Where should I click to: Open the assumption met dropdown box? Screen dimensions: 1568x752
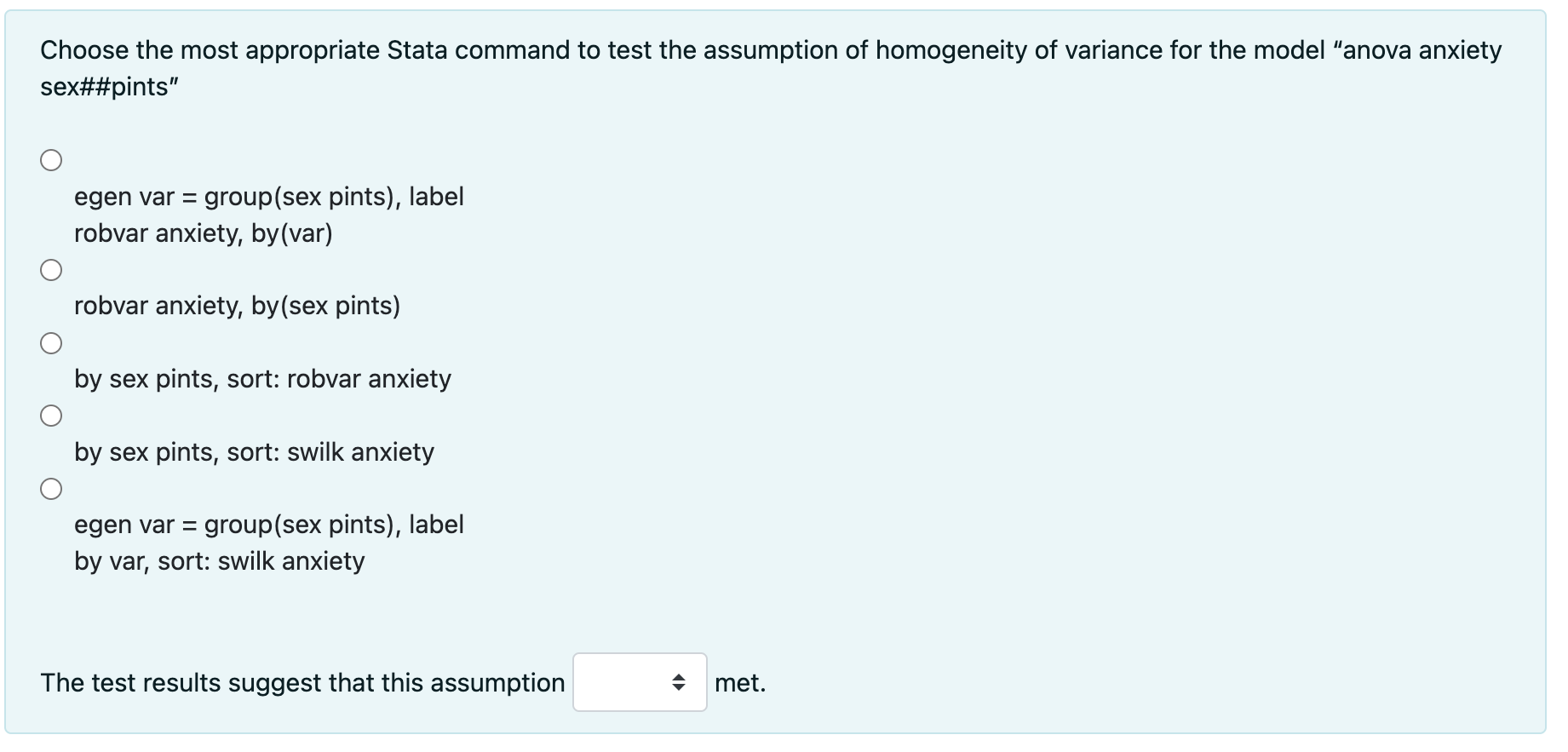point(640,682)
